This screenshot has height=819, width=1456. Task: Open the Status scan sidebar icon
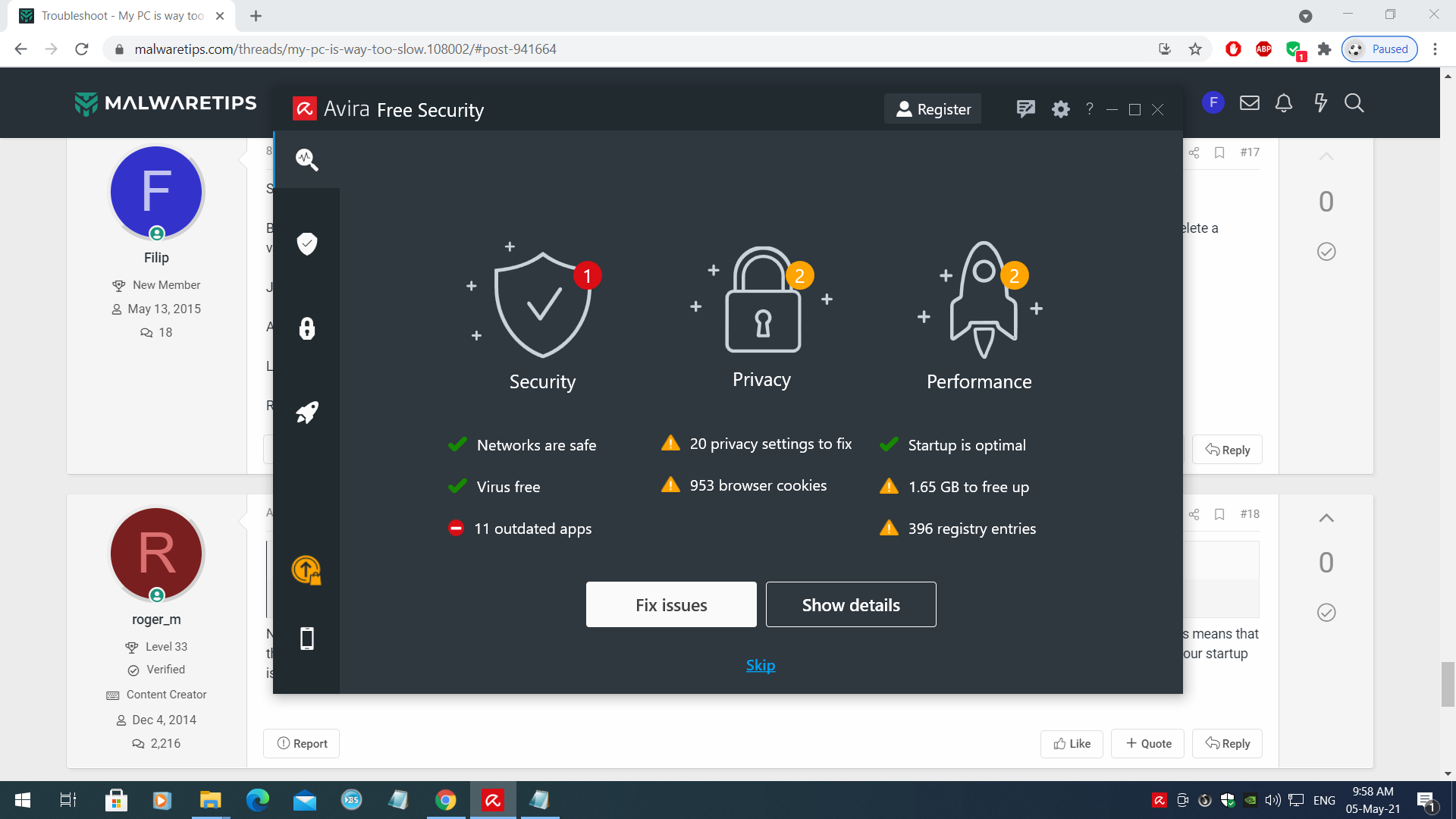(306, 159)
